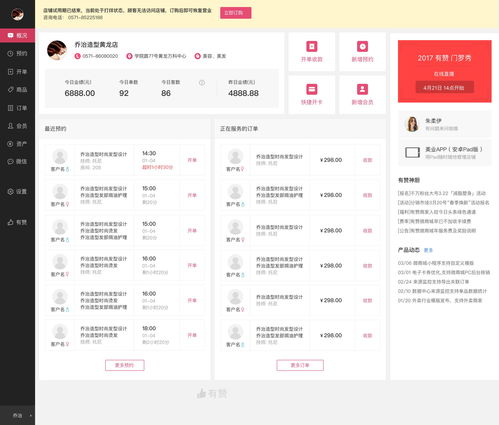Screen dimensions: 499x425
Task: Click the pink 立即订购 button in yellow banner
Action: pyautogui.click(x=236, y=13)
